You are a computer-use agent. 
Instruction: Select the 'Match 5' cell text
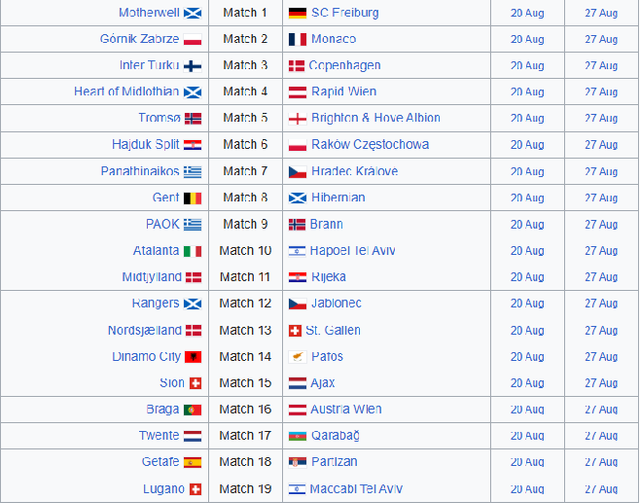click(245, 118)
